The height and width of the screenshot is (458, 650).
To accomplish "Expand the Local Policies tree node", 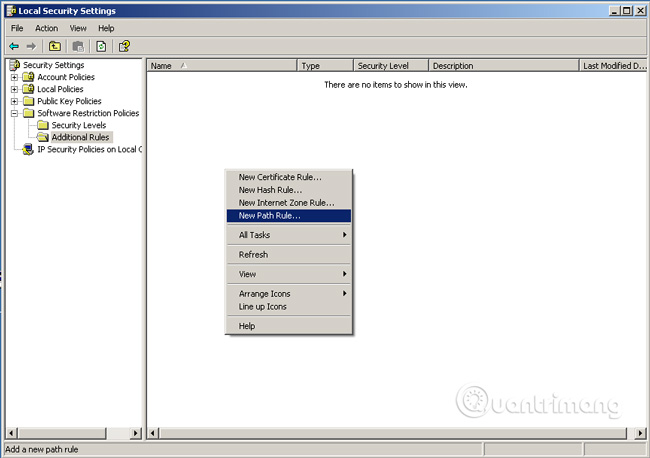I will pyautogui.click(x=14, y=89).
